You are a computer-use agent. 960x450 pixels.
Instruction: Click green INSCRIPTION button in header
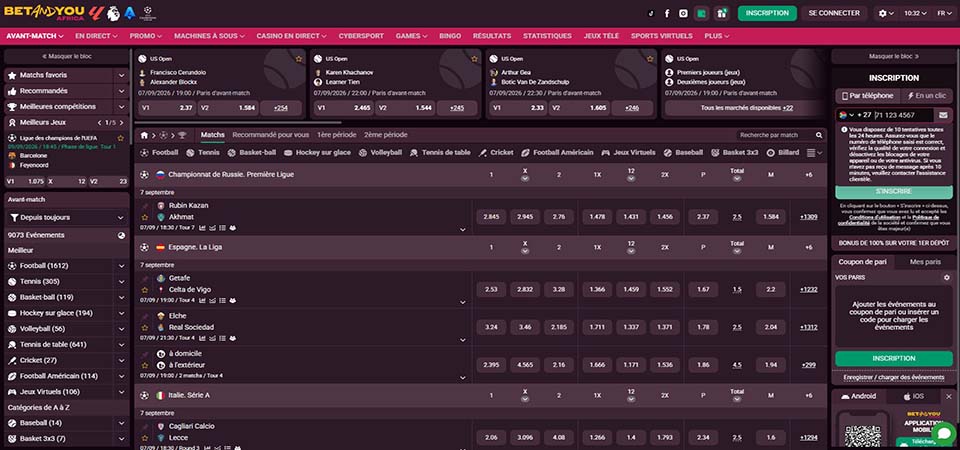767,13
